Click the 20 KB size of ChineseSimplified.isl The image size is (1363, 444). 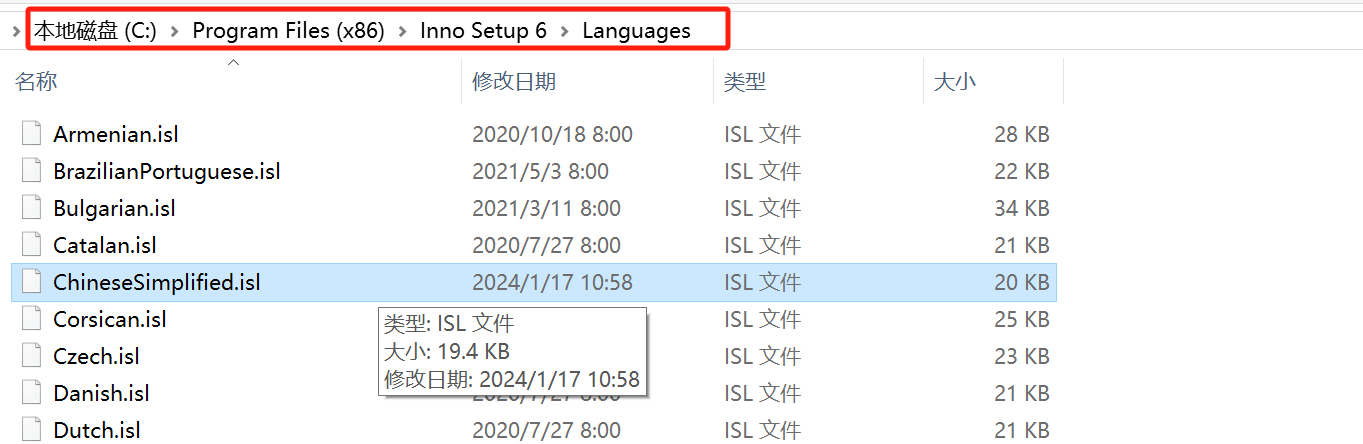click(x=1022, y=282)
